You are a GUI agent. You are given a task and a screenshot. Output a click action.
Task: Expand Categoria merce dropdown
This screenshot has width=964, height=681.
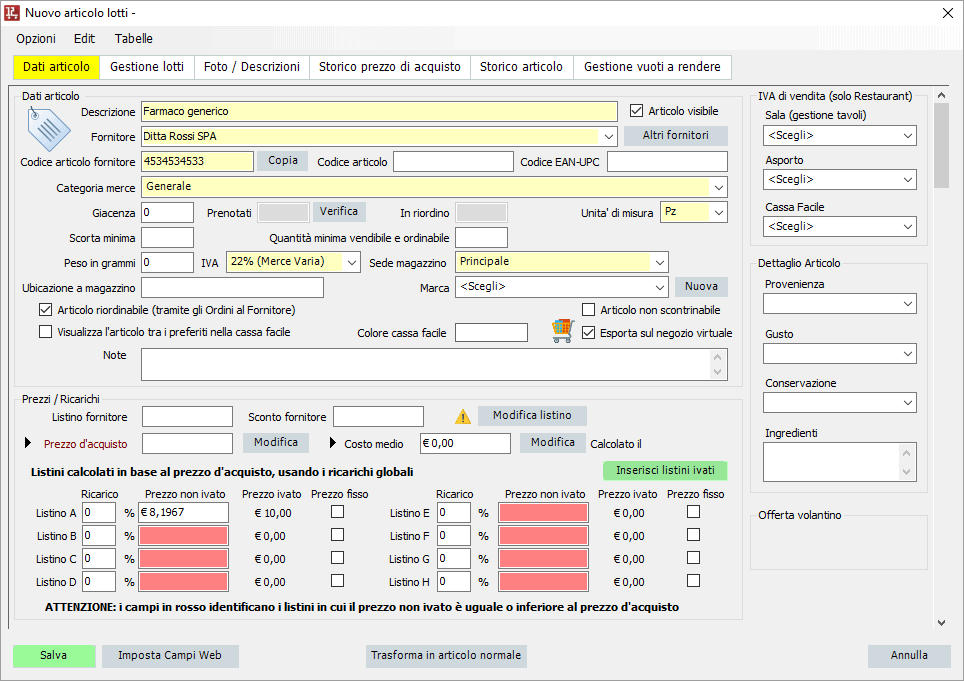(718, 187)
